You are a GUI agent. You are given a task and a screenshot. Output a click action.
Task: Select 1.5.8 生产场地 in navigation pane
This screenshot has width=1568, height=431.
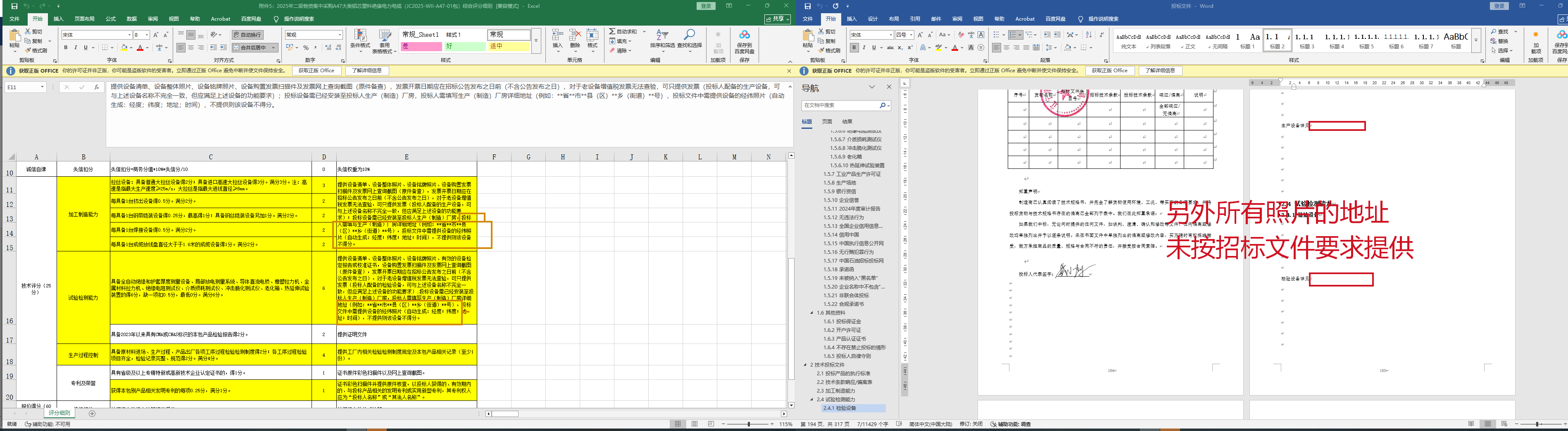(840, 183)
